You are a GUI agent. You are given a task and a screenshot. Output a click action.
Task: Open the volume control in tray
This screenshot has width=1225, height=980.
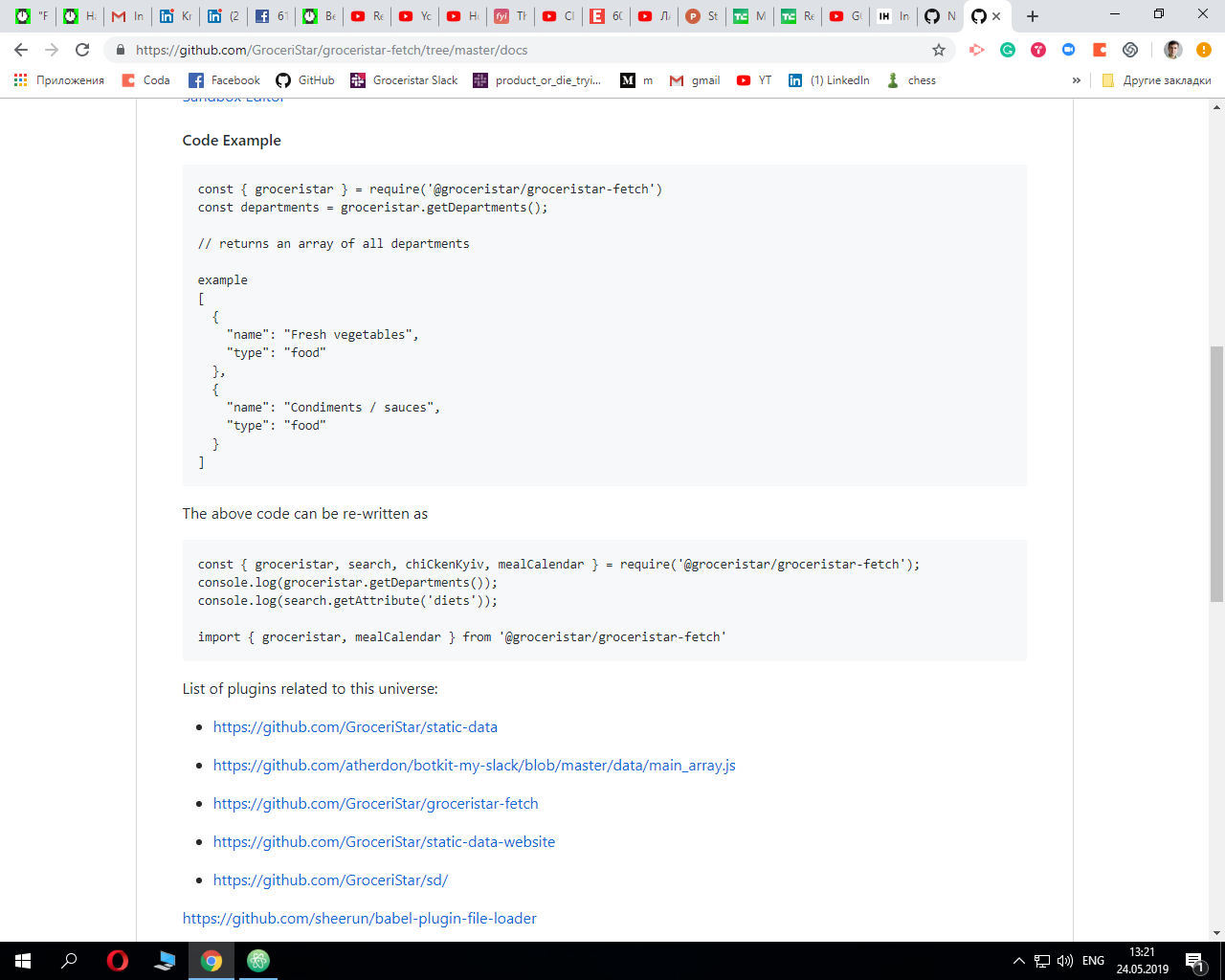1065,961
